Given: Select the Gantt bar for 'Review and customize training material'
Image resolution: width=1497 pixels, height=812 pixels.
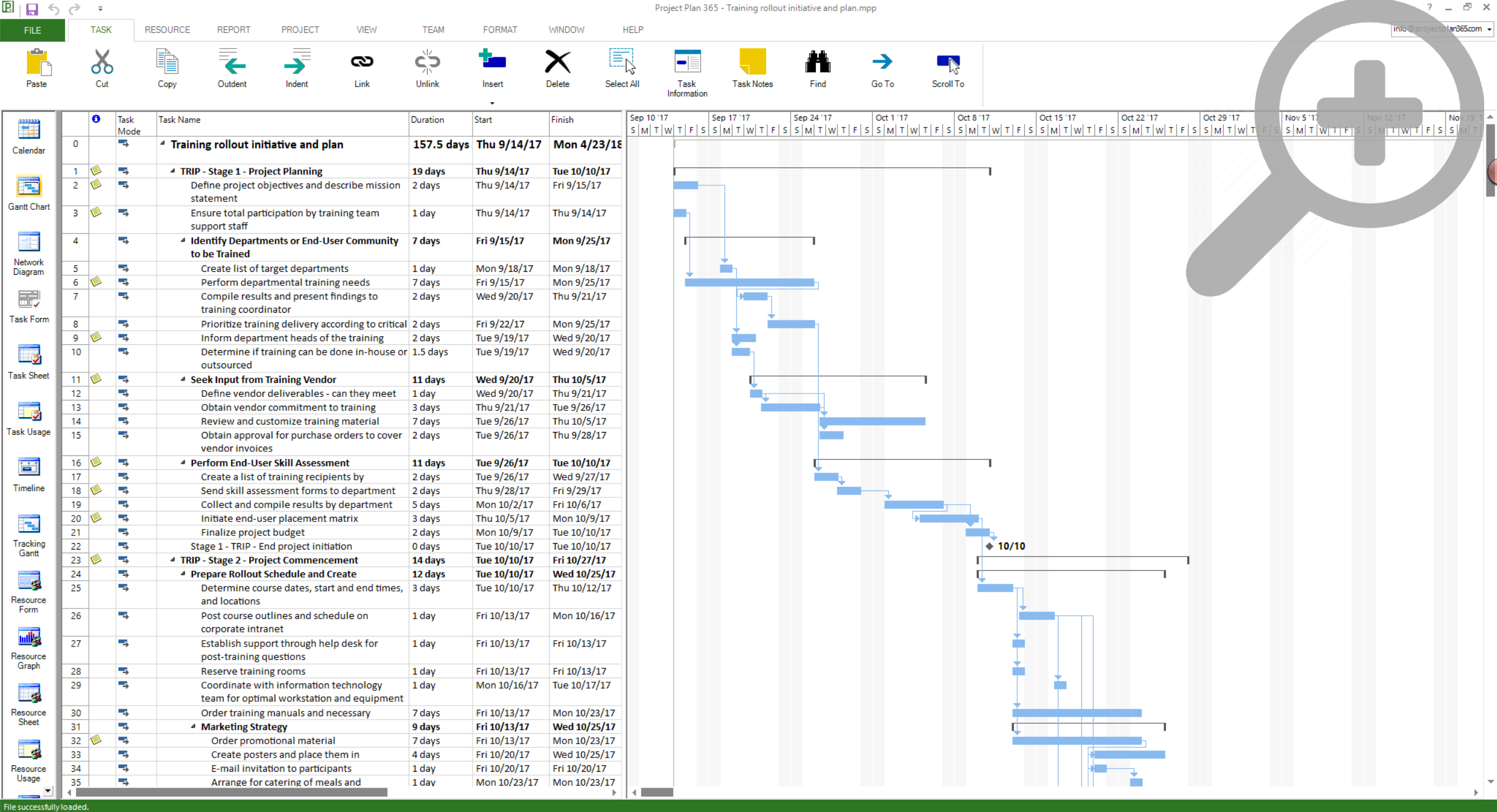Looking at the screenshot, I should [x=872, y=421].
